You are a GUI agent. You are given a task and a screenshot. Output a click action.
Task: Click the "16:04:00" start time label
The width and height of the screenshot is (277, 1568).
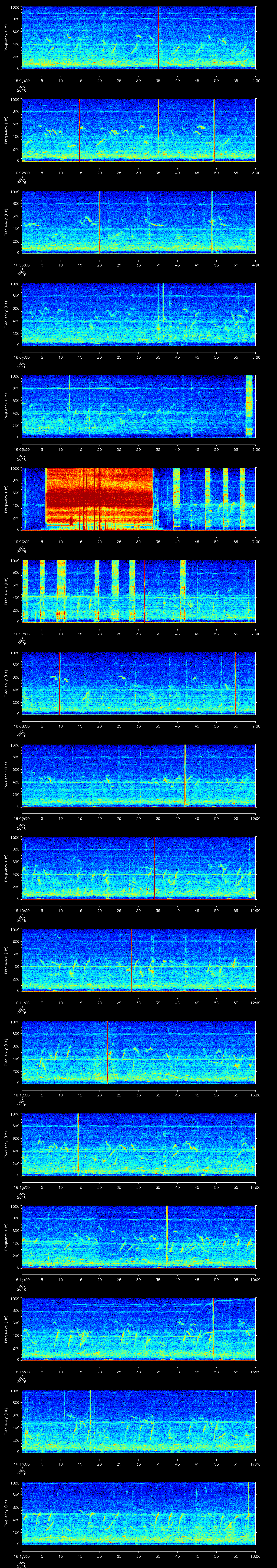[x=22, y=357]
